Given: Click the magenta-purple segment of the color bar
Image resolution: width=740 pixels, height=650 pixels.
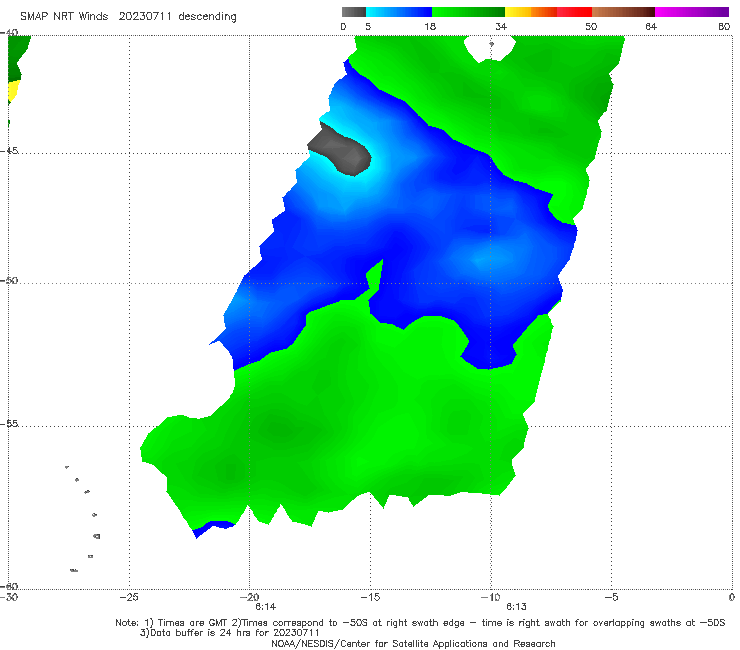Looking at the screenshot, I should click(x=692, y=12).
